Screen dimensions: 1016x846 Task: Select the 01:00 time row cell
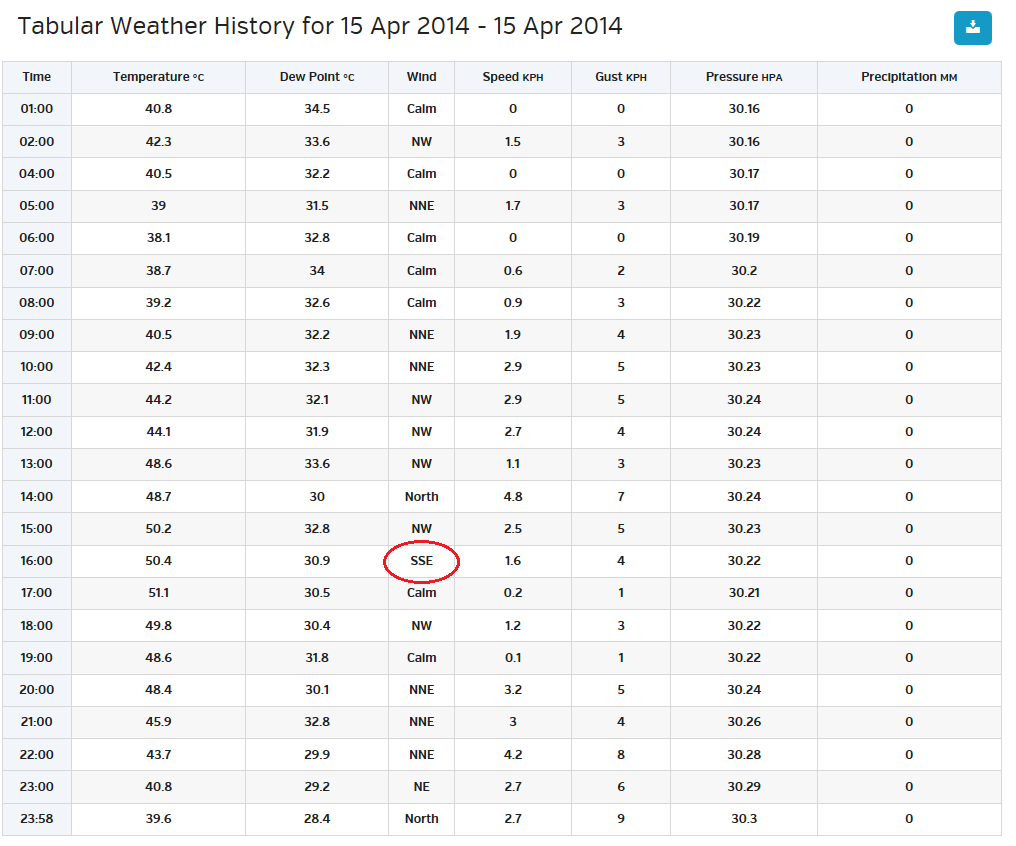point(37,109)
